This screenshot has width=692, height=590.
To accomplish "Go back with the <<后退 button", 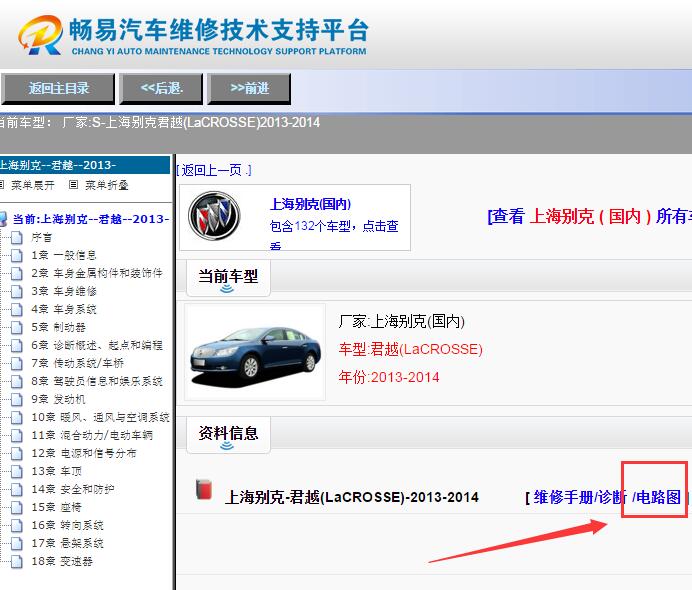I will (x=162, y=89).
